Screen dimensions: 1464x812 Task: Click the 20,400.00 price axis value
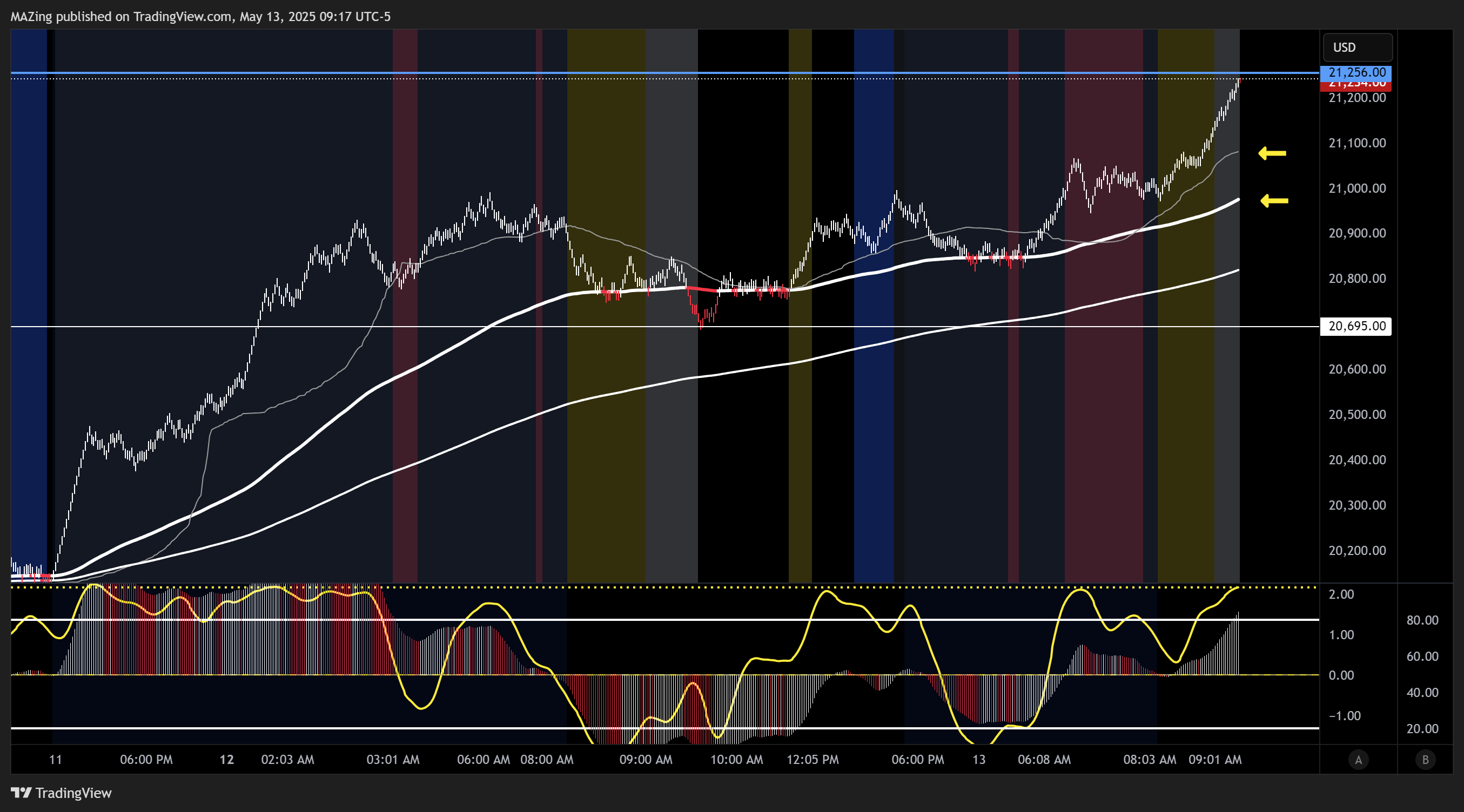(x=1356, y=461)
